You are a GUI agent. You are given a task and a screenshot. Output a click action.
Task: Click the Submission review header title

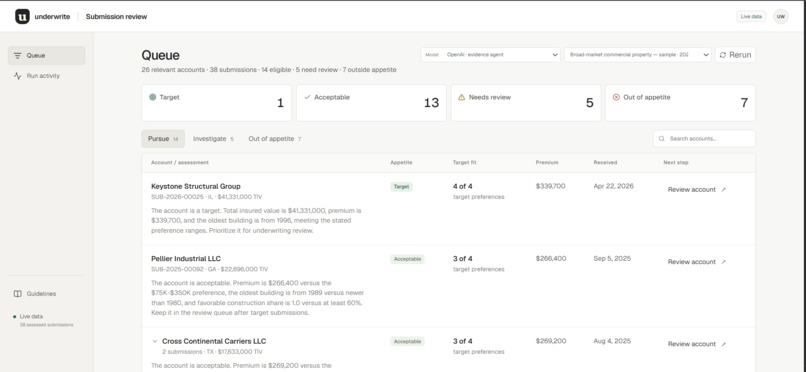pos(116,16)
